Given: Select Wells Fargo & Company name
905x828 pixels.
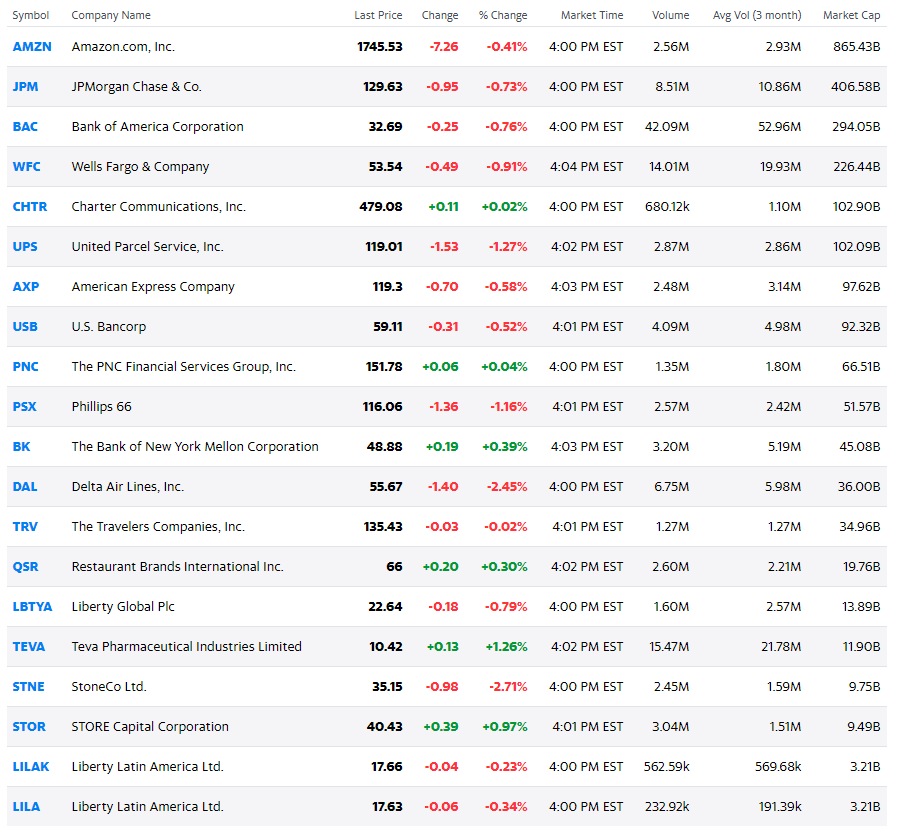Looking at the screenshot, I should click(140, 167).
